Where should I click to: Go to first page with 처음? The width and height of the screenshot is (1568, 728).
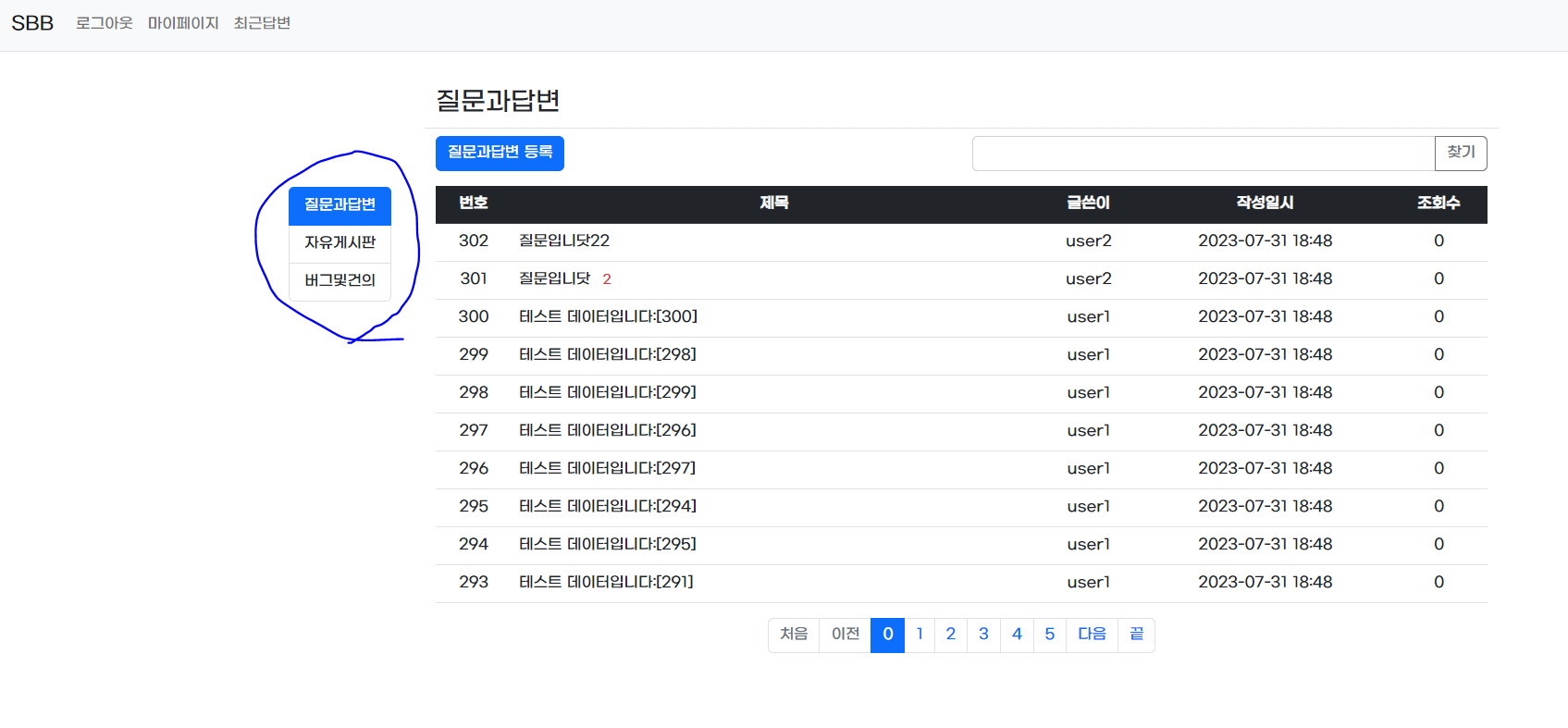pyautogui.click(x=794, y=635)
